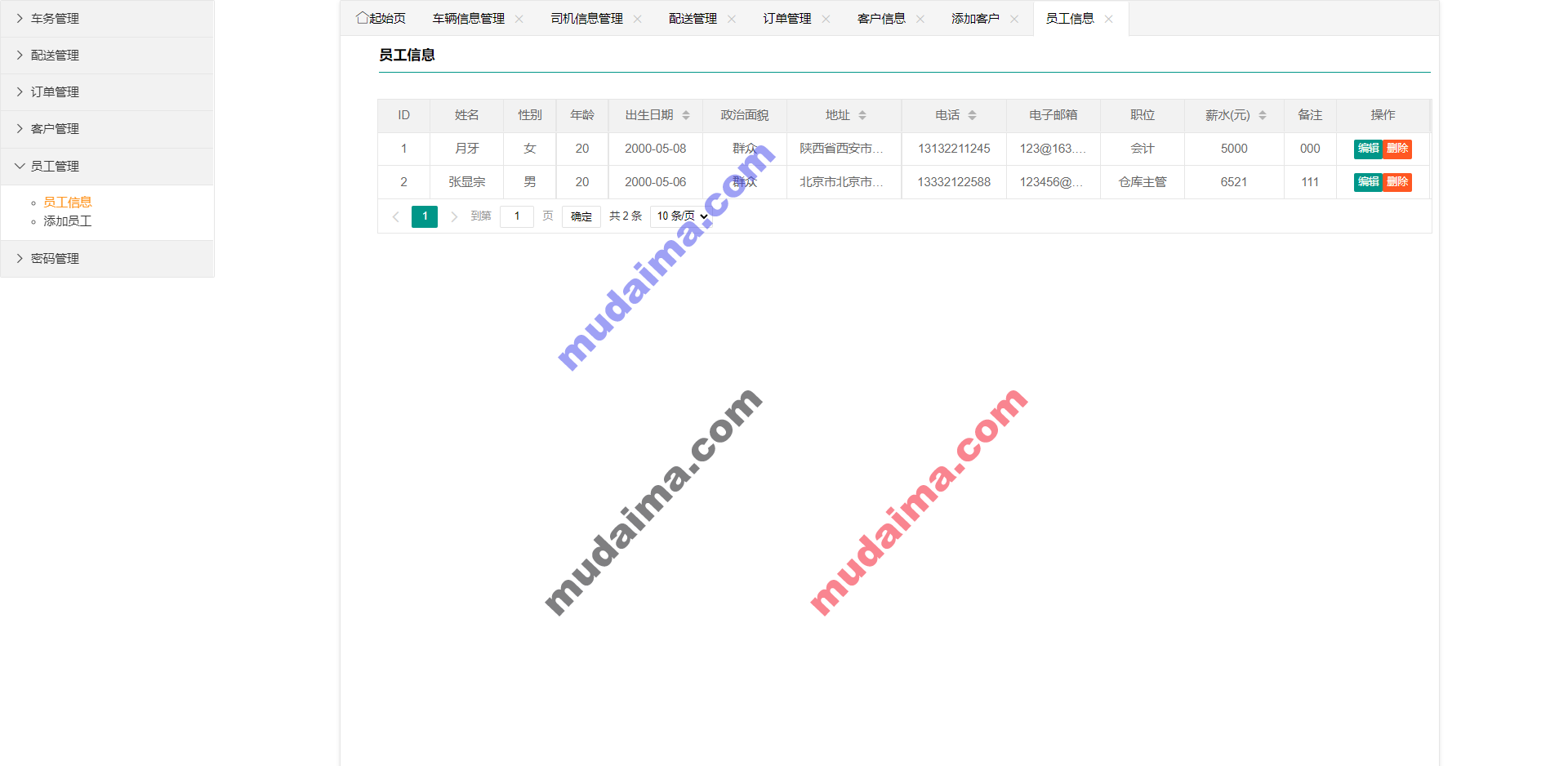The image size is (1568, 766).
Task: Open the 10 条/页 page size dropdown
Action: [x=680, y=216]
